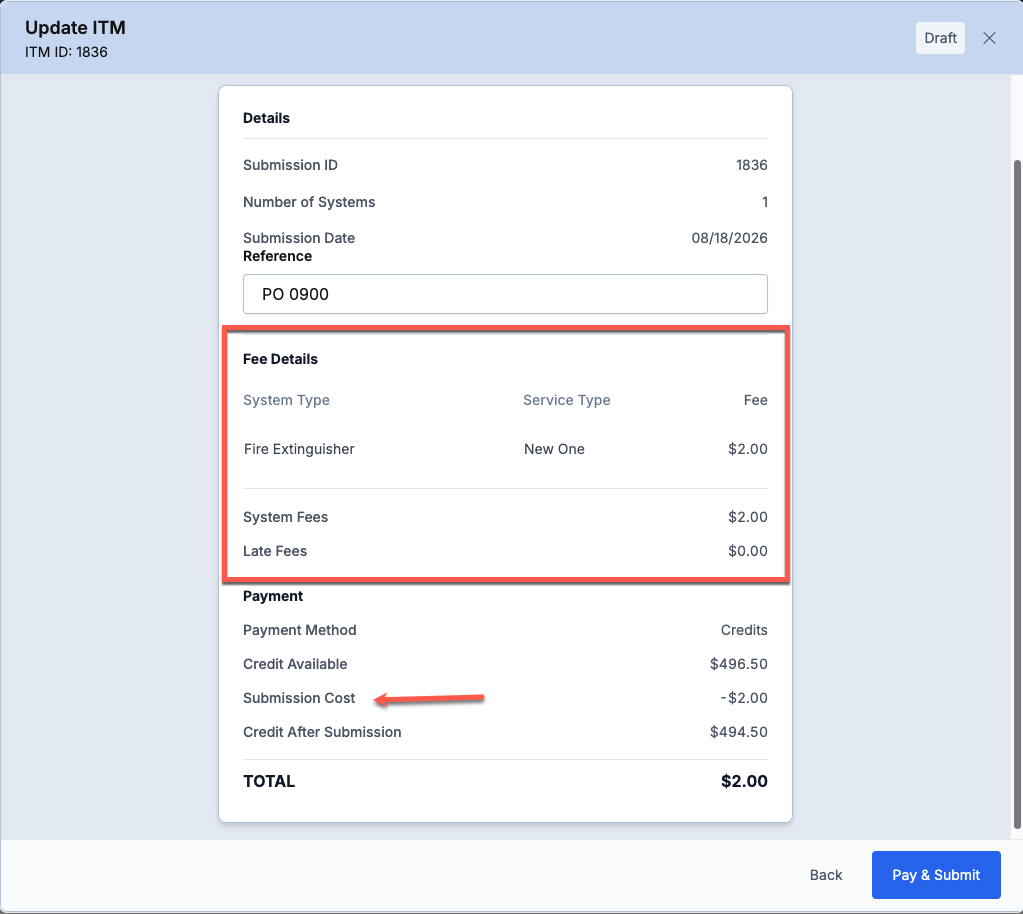Click the Payment section heading

(x=273, y=596)
